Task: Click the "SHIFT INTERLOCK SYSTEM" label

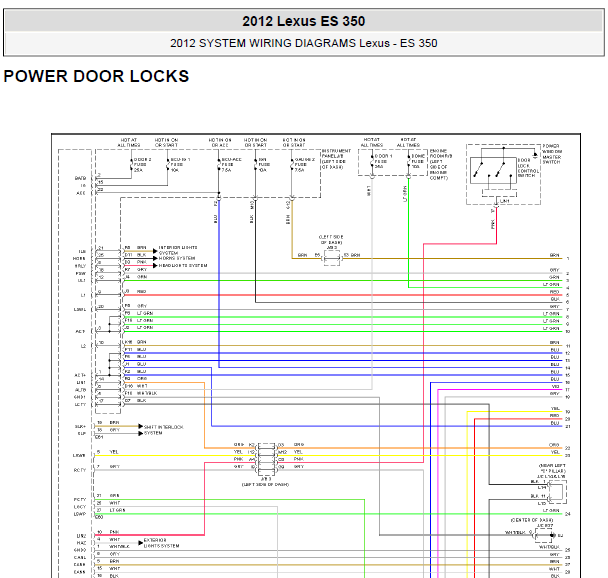Action: click(164, 430)
